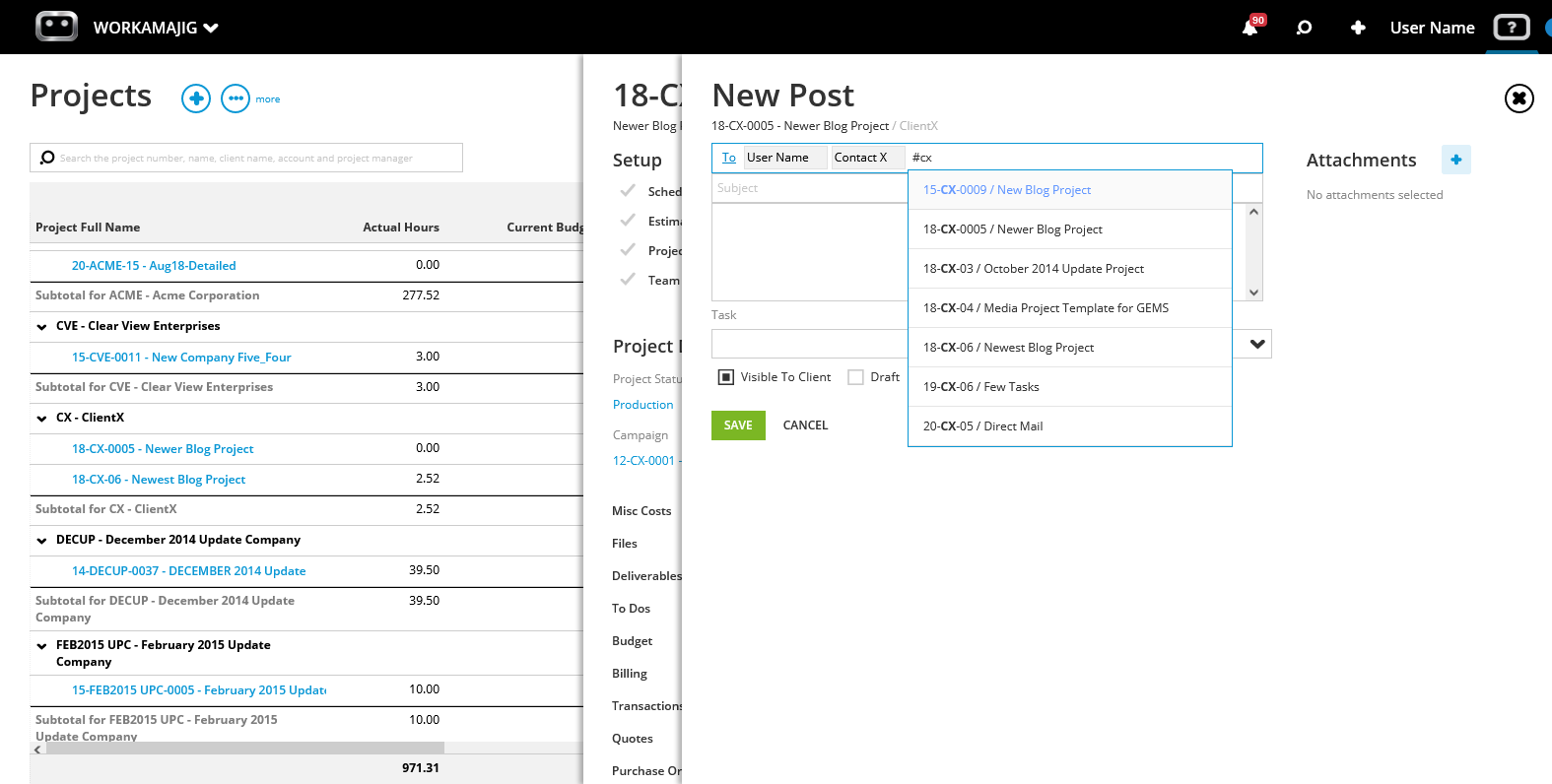Screen dimensions: 1552x784
Task: Click Subtotal for ACME - Acme Corporation row
Action: point(306,296)
